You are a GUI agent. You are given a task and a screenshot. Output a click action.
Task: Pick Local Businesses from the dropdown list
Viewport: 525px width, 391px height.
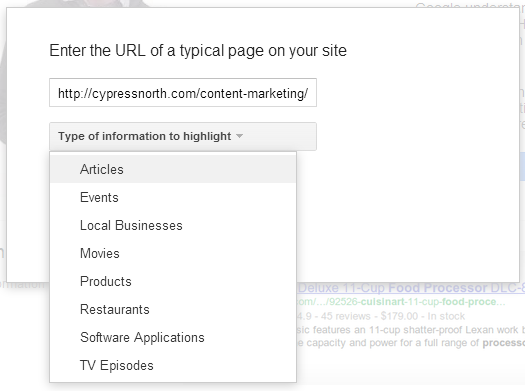[x=173, y=225]
